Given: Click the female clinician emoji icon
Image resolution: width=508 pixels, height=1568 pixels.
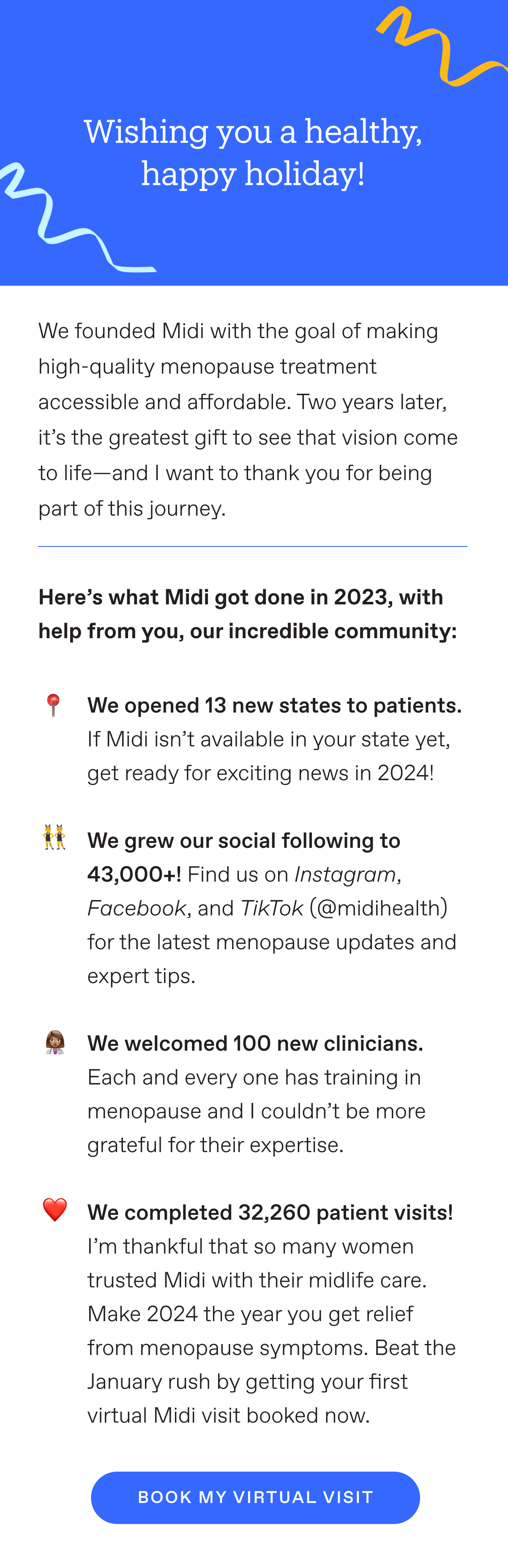Looking at the screenshot, I should pyautogui.click(x=55, y=1042).
